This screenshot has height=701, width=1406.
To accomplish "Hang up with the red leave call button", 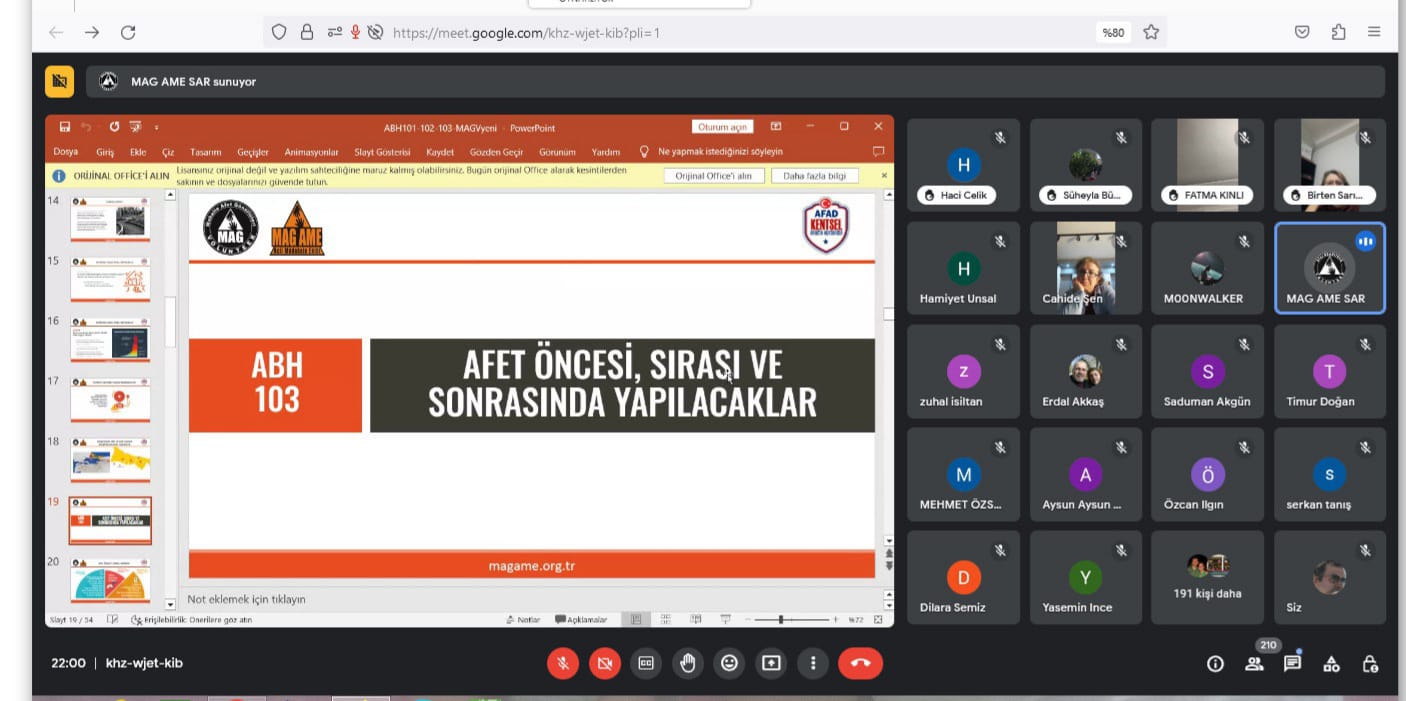I will pyautogui.click(x=860, y=663).
